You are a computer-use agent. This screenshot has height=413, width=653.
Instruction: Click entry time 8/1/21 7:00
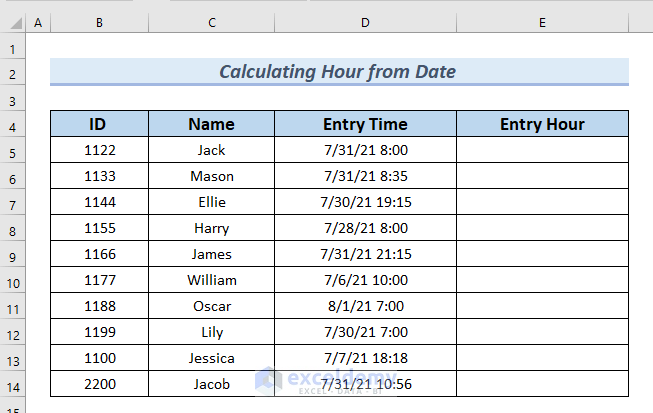pos(365,306)
